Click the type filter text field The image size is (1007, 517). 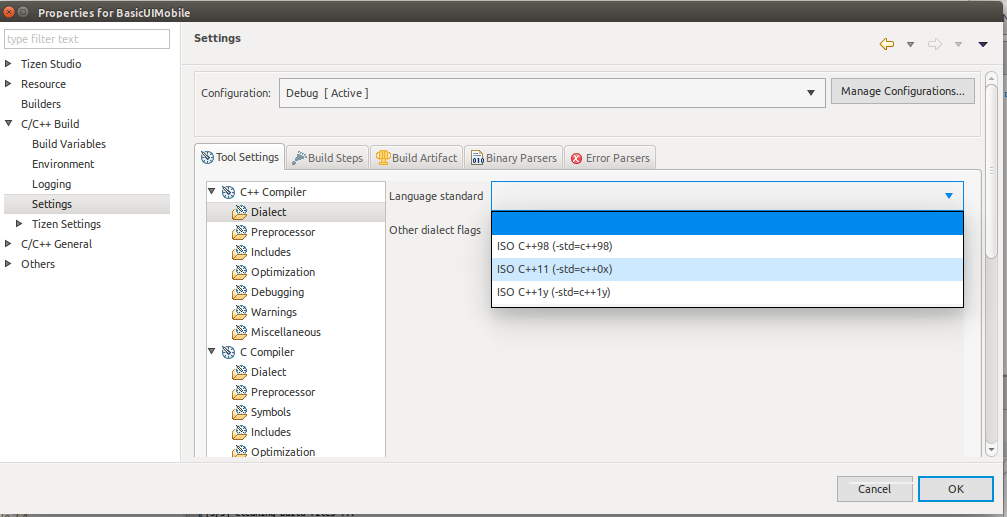[87, 39]
